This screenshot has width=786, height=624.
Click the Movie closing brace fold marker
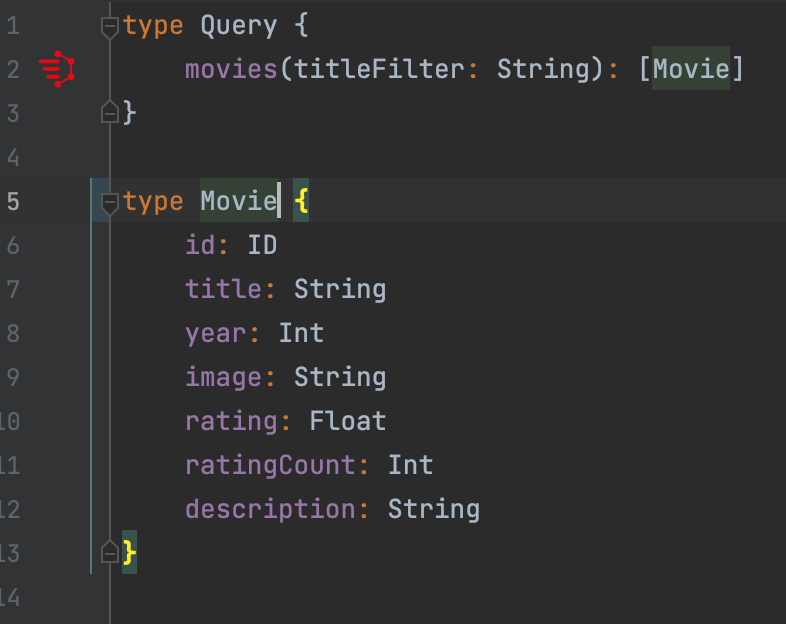click(x=110, y=551)
